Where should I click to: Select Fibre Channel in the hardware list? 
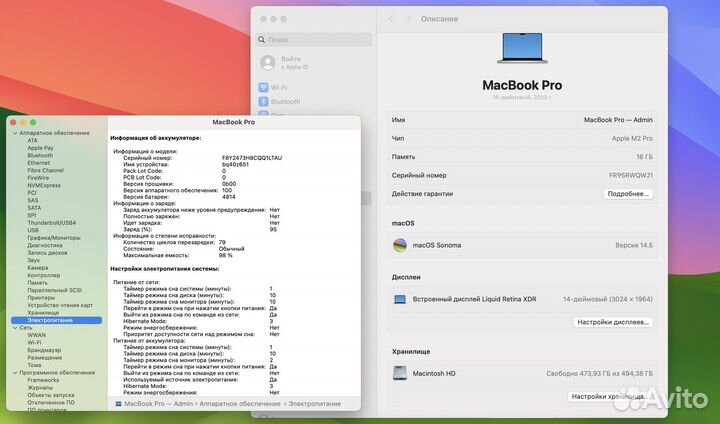pos(45,170)
